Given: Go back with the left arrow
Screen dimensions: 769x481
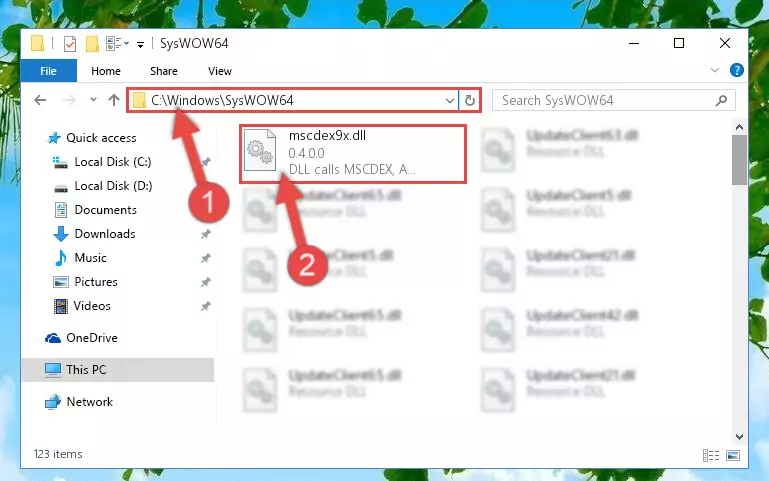Looking at the screenshot, I should click(x=40, y=100).
